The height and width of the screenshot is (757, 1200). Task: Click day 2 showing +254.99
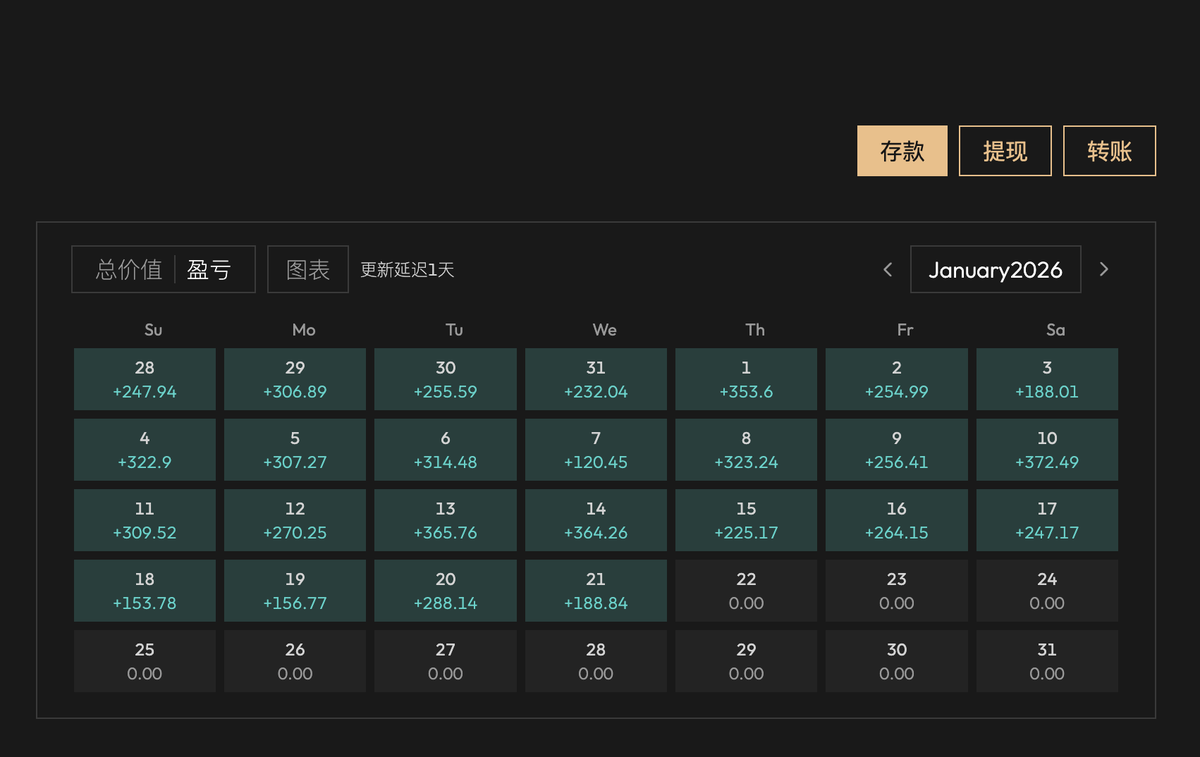pos(897,379)
